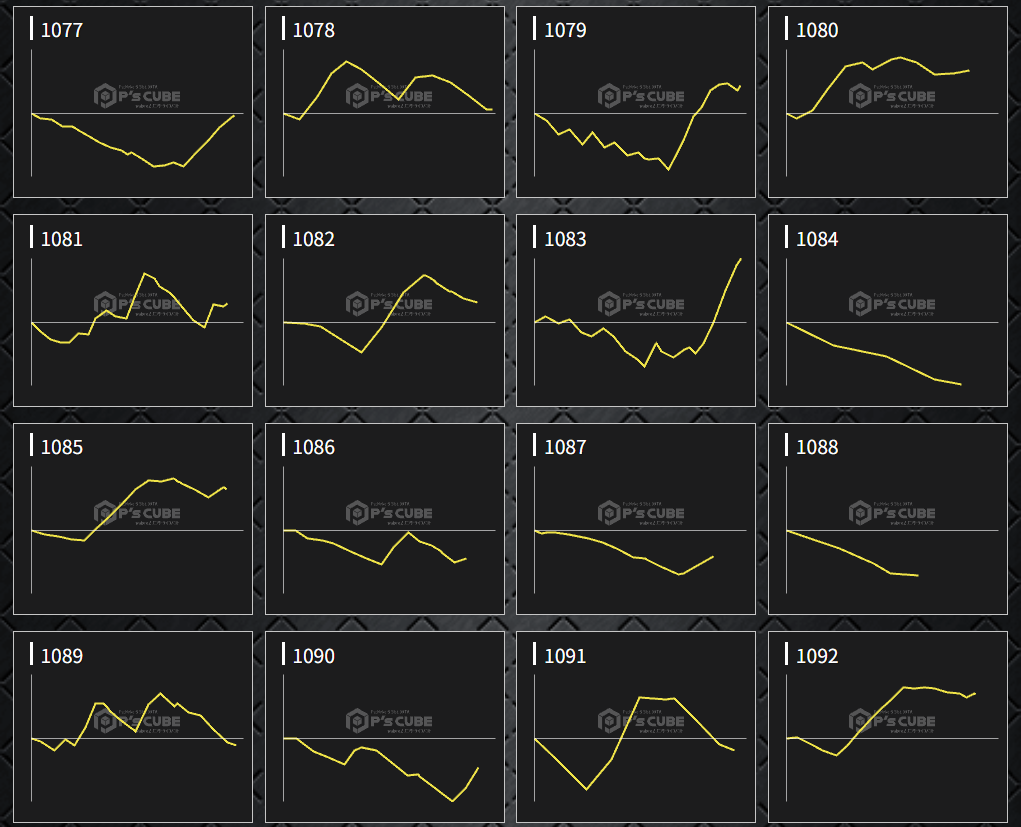Click the number label 1092
The height and width of the screenshot is (827, 1021).
click(817, 656)
